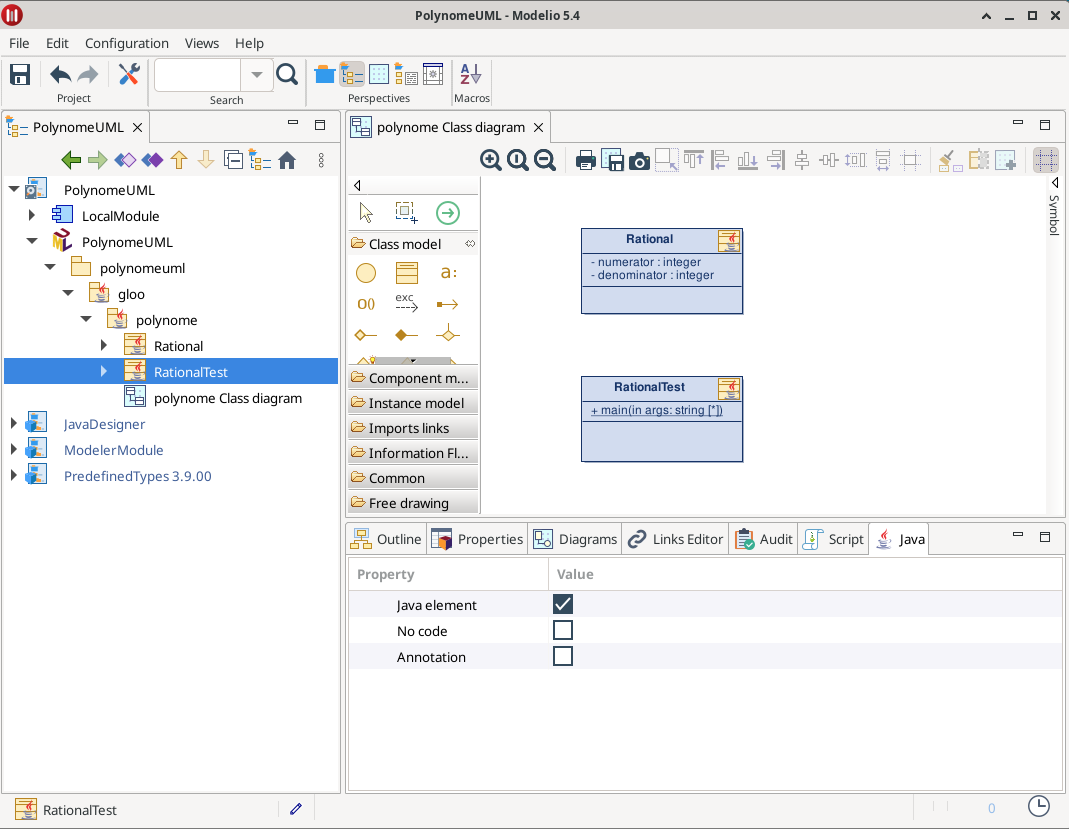The width and height of the screenshot is (1069, 829).
Task: Open model browser view menu dots
Action: [x=321, y=160]
